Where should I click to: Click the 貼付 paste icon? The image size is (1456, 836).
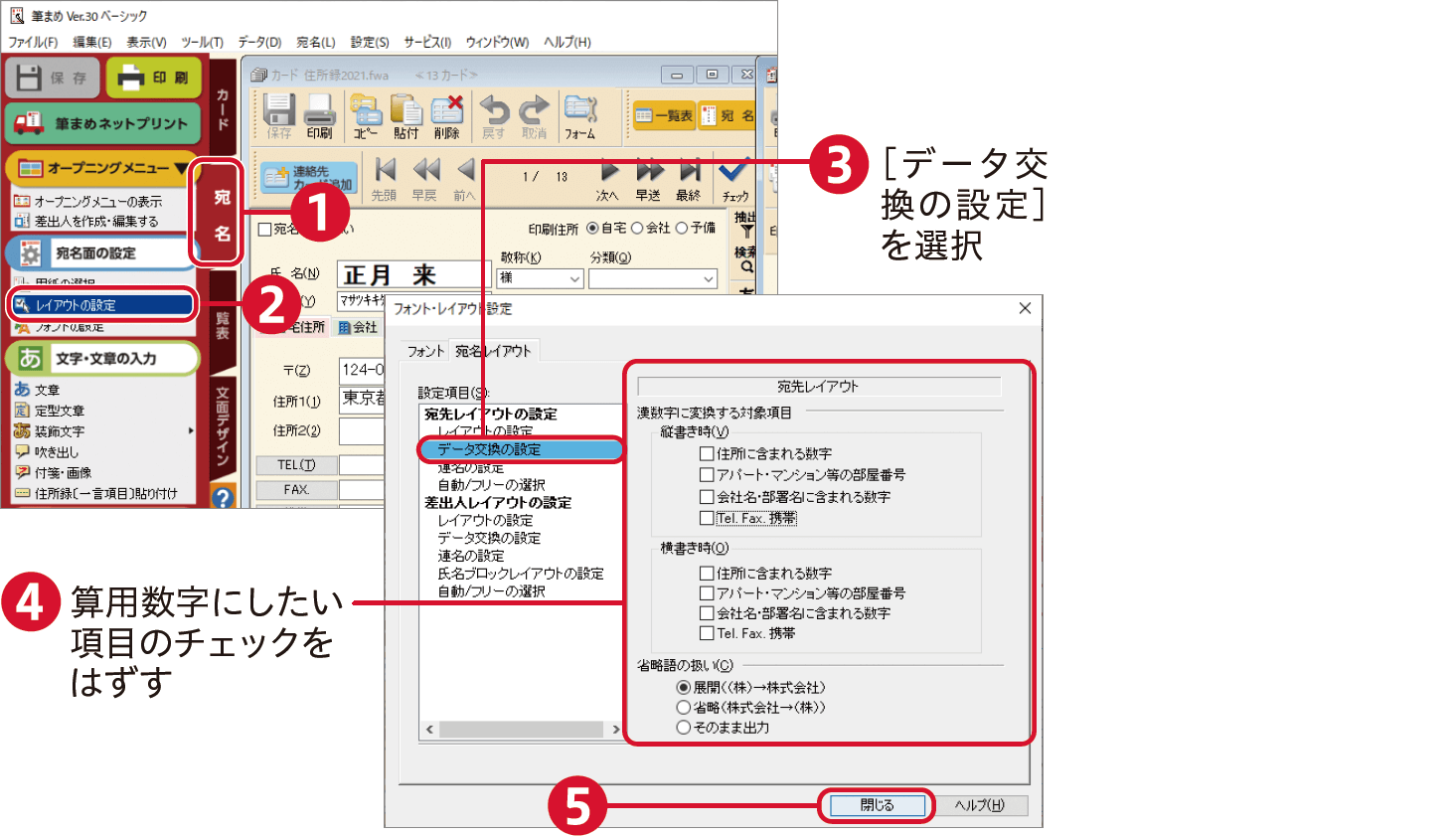[x=405, y=116]
